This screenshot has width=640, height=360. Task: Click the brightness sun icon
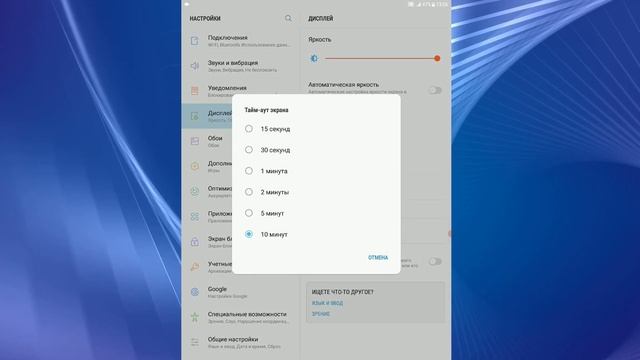point(314,58)
